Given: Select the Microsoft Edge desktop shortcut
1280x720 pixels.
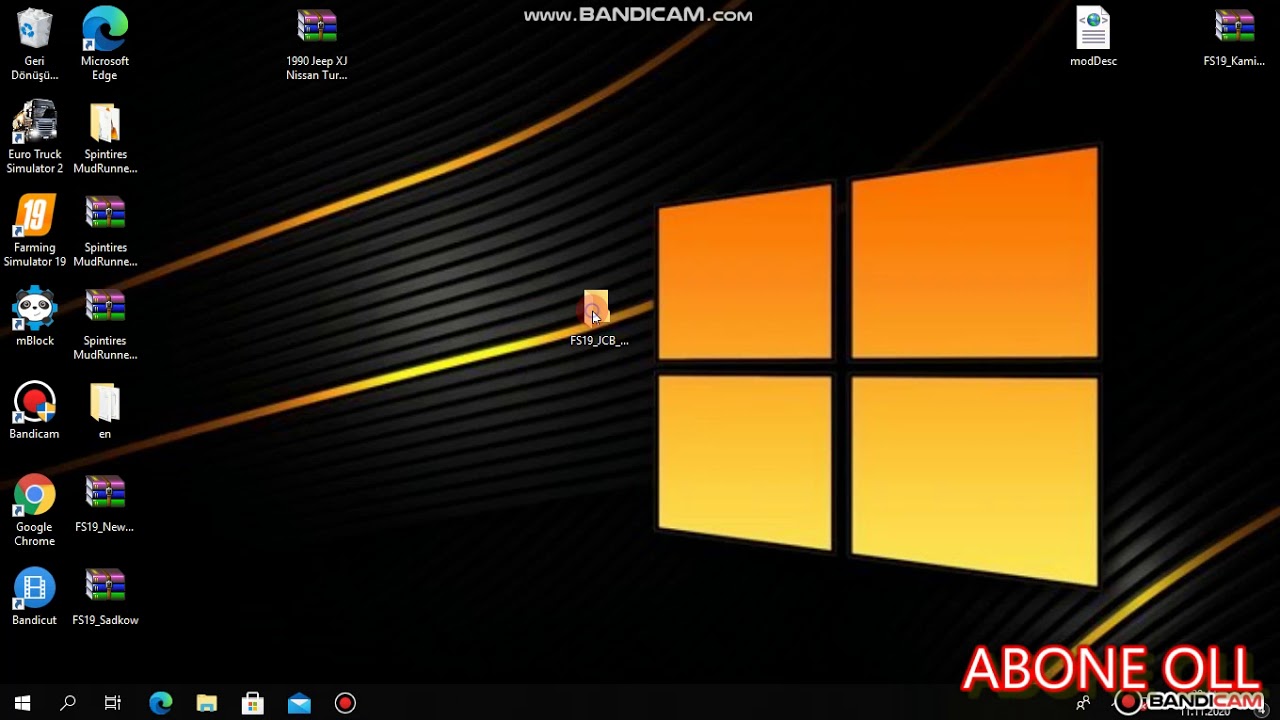Looking at the screenshot, I should click(105, 30).
